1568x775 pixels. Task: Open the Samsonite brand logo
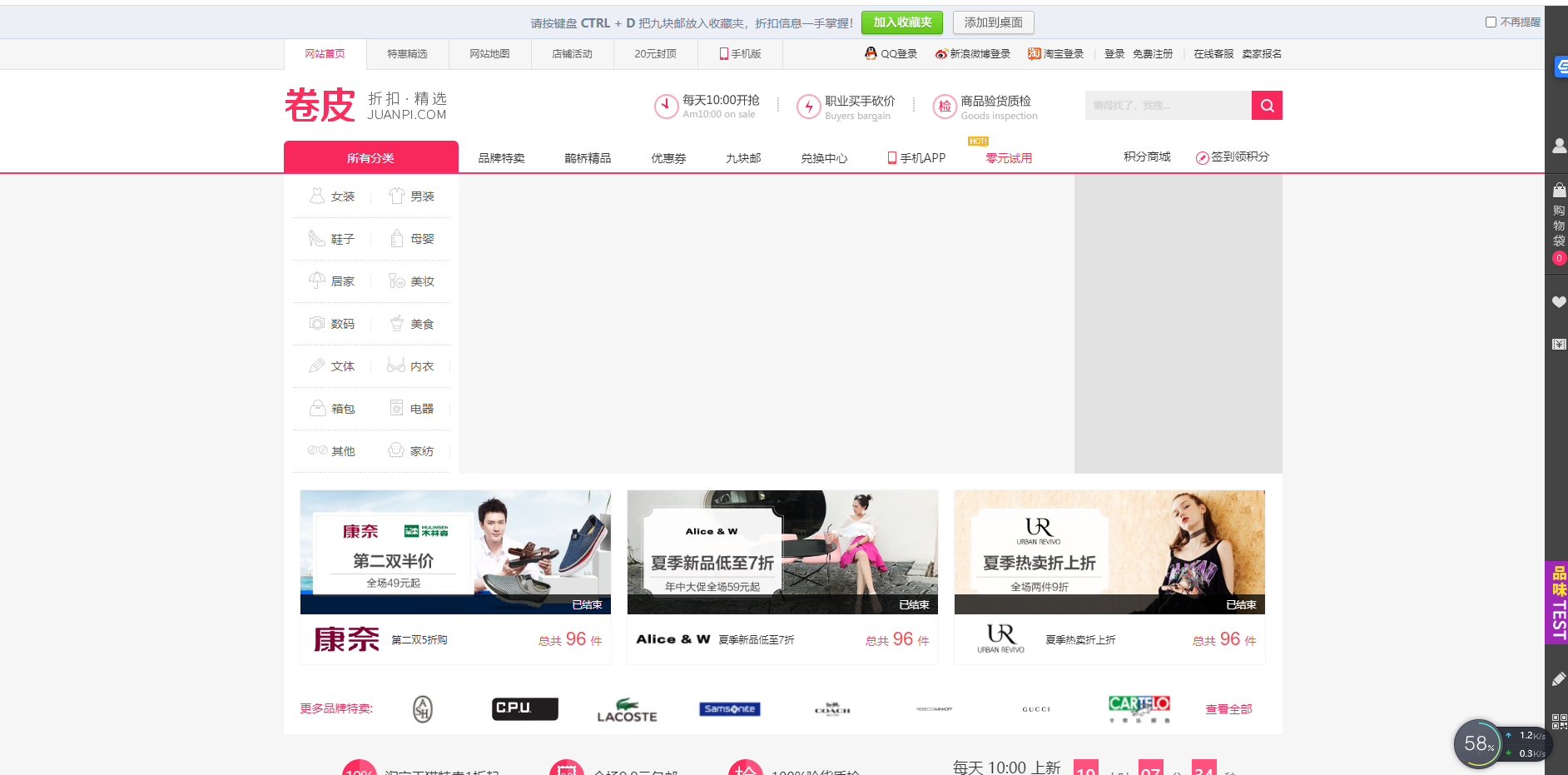(x=730, y=709)
